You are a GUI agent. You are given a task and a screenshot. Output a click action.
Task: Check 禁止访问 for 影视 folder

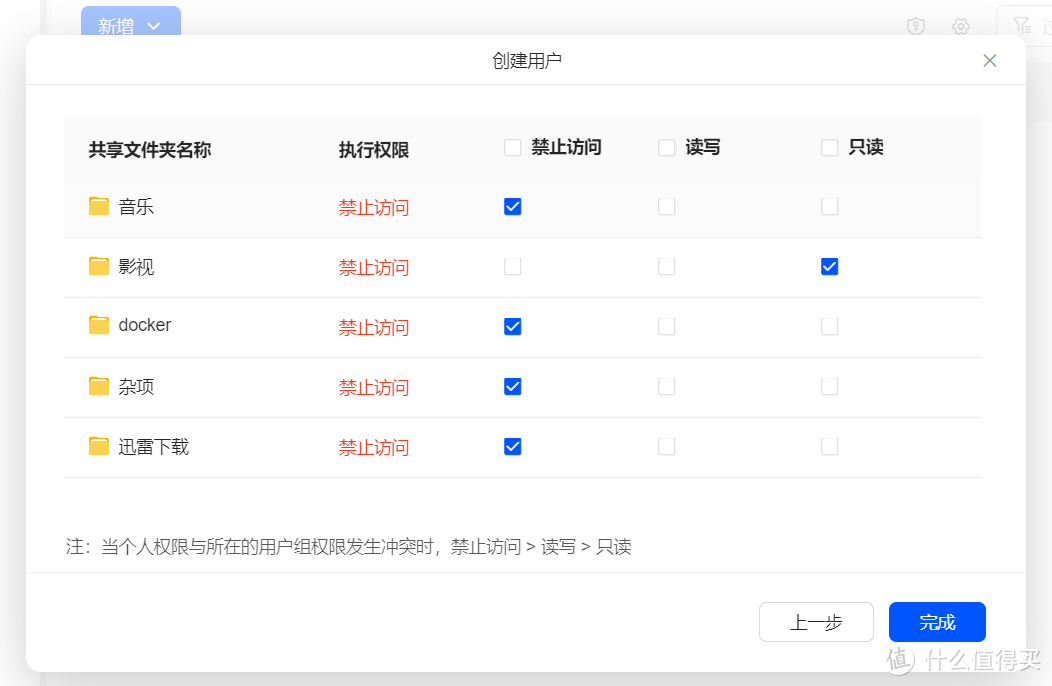tap(513, 266)
